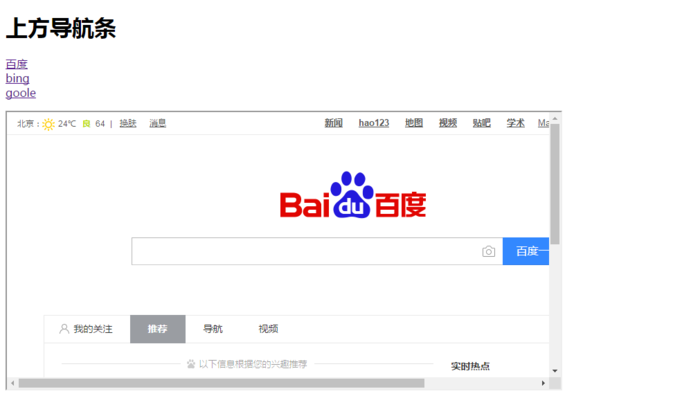Click the 上方导航条 heading
The height and width of the screenshot is (407, 700).
pyautogui.click(x=61, y=29)
